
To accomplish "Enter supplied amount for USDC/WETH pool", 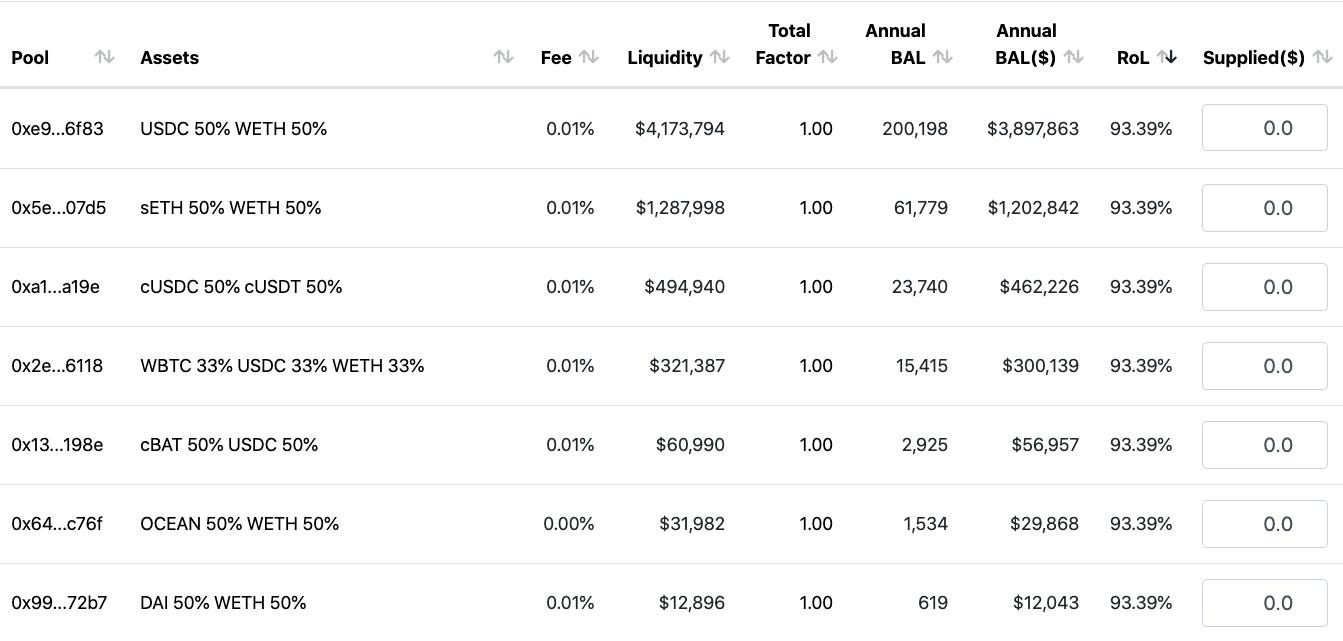I will (1265, 128).
